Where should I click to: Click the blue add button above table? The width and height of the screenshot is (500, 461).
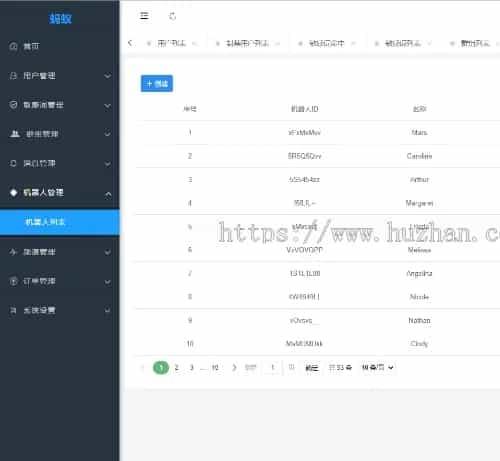(157, 83)
